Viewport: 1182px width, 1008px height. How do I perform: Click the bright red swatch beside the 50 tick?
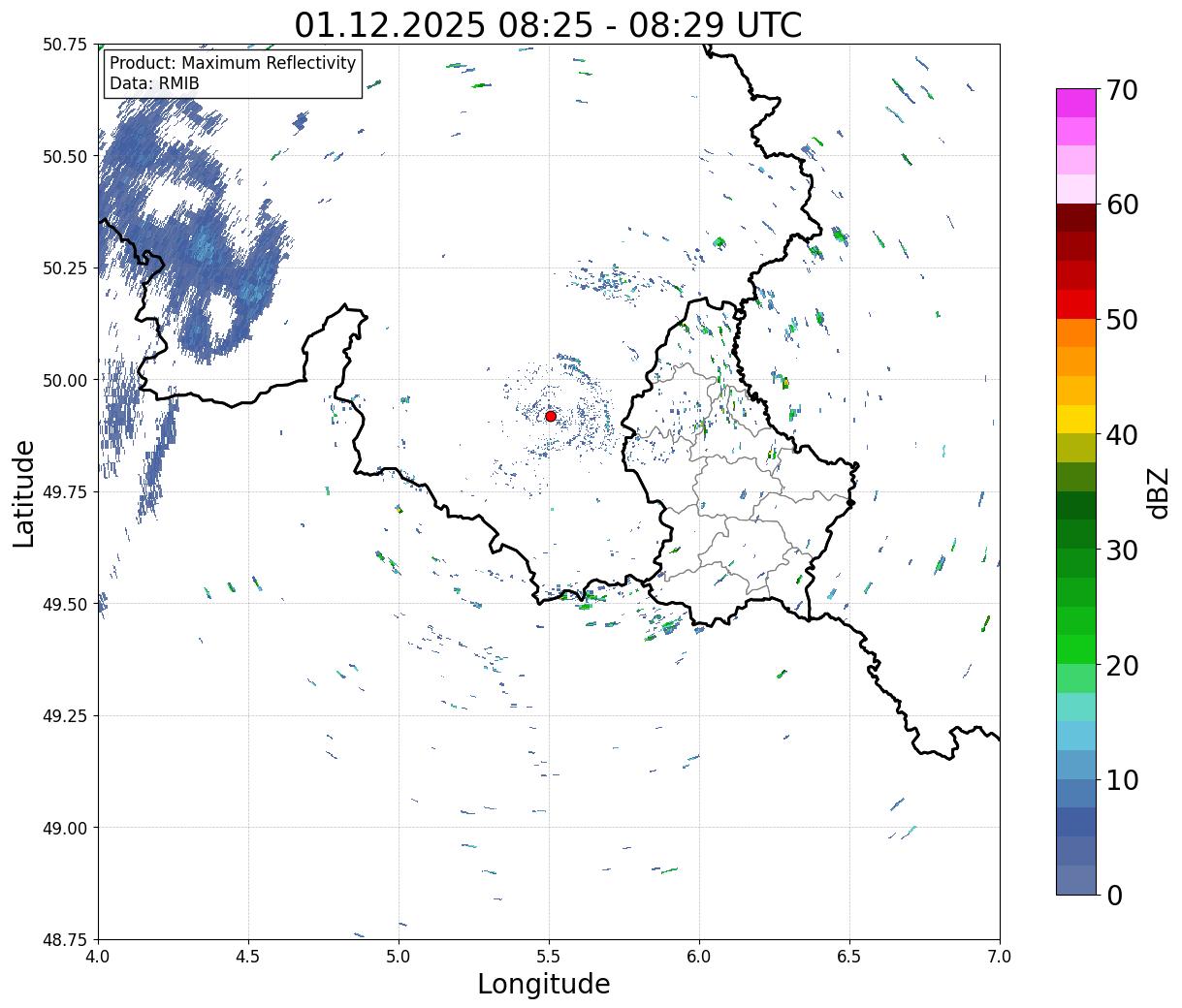1076,304
